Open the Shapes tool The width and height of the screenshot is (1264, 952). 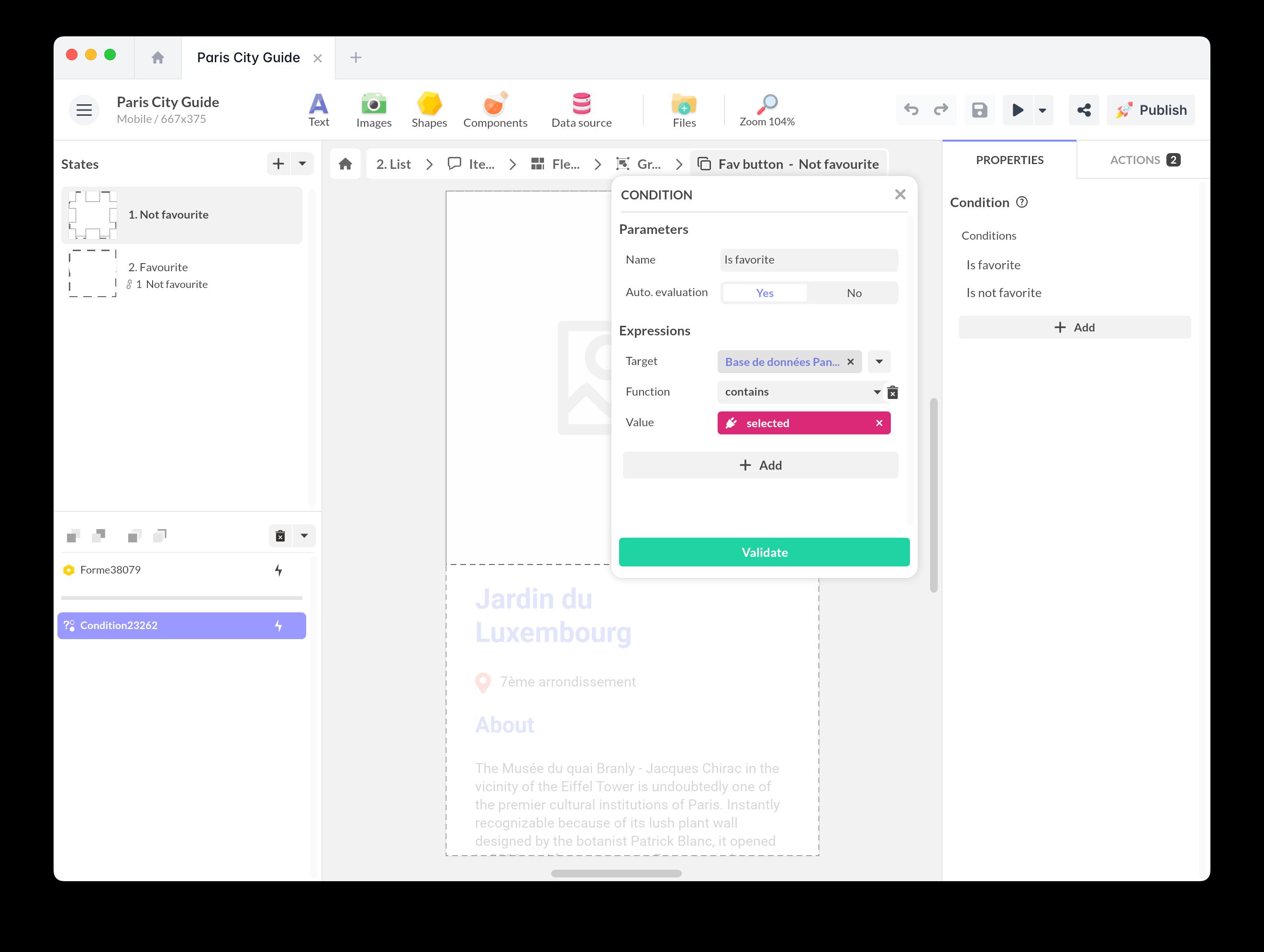coord(429,110)
